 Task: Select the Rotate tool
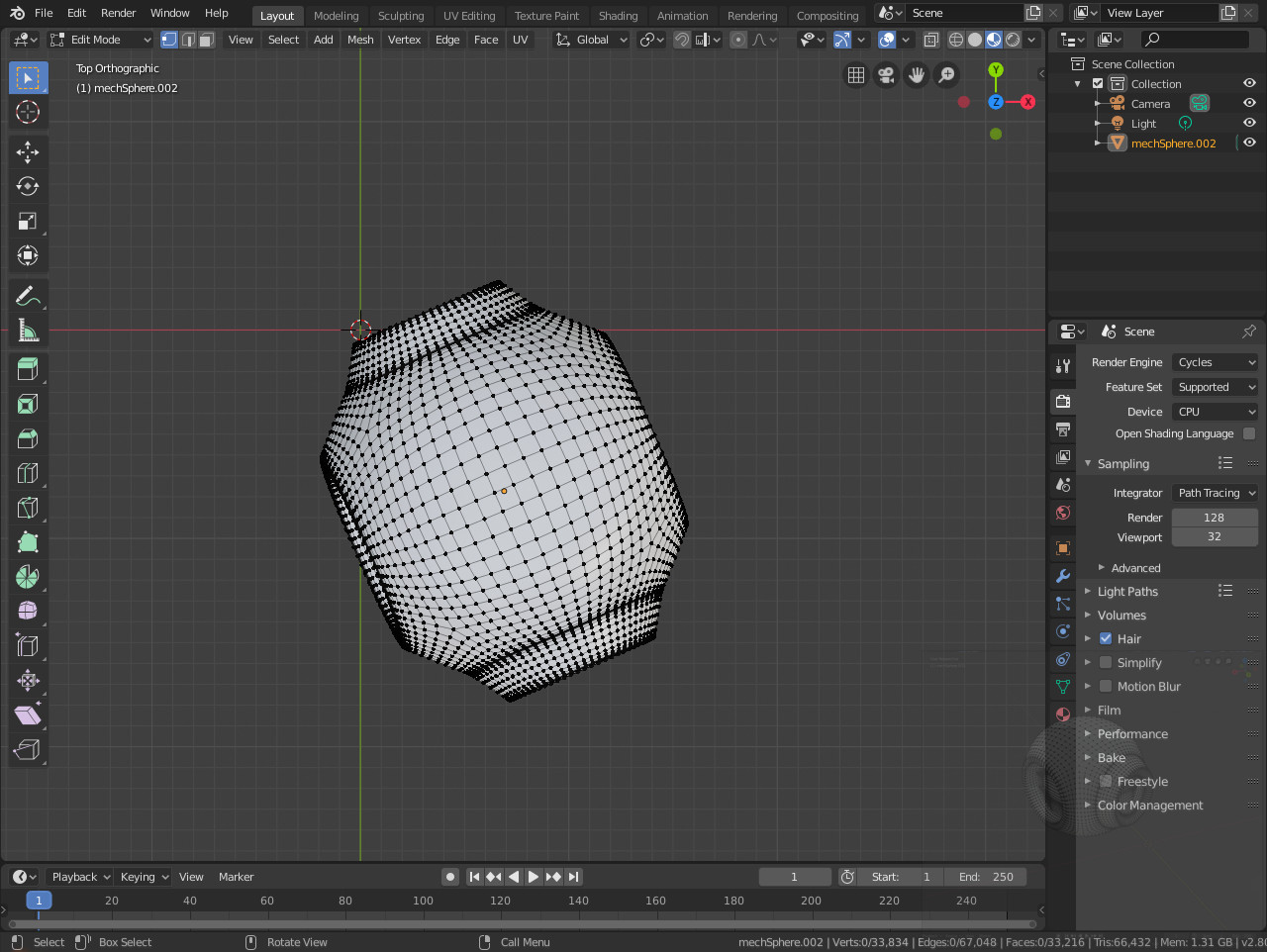(x=28, y=186)
